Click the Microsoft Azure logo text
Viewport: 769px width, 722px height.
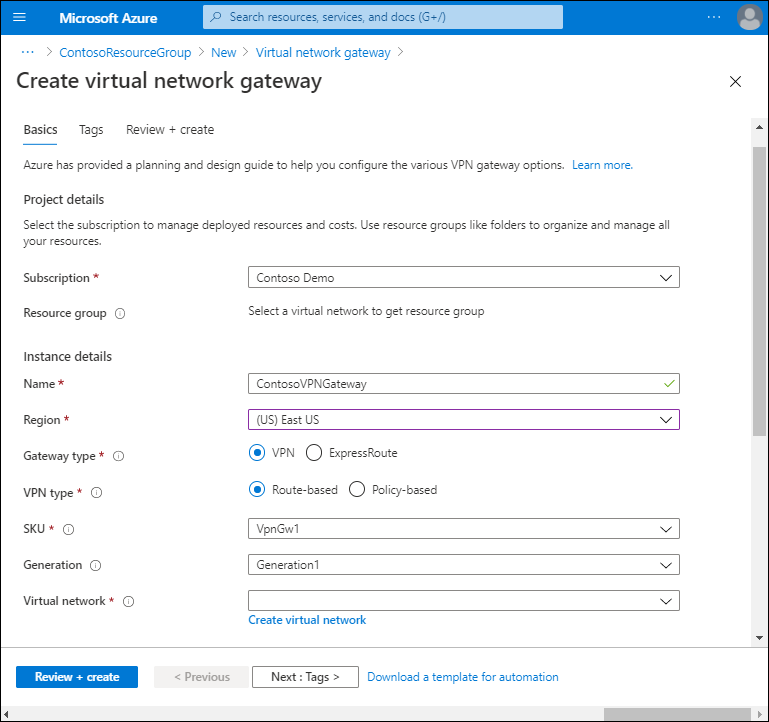pos(108,18)
